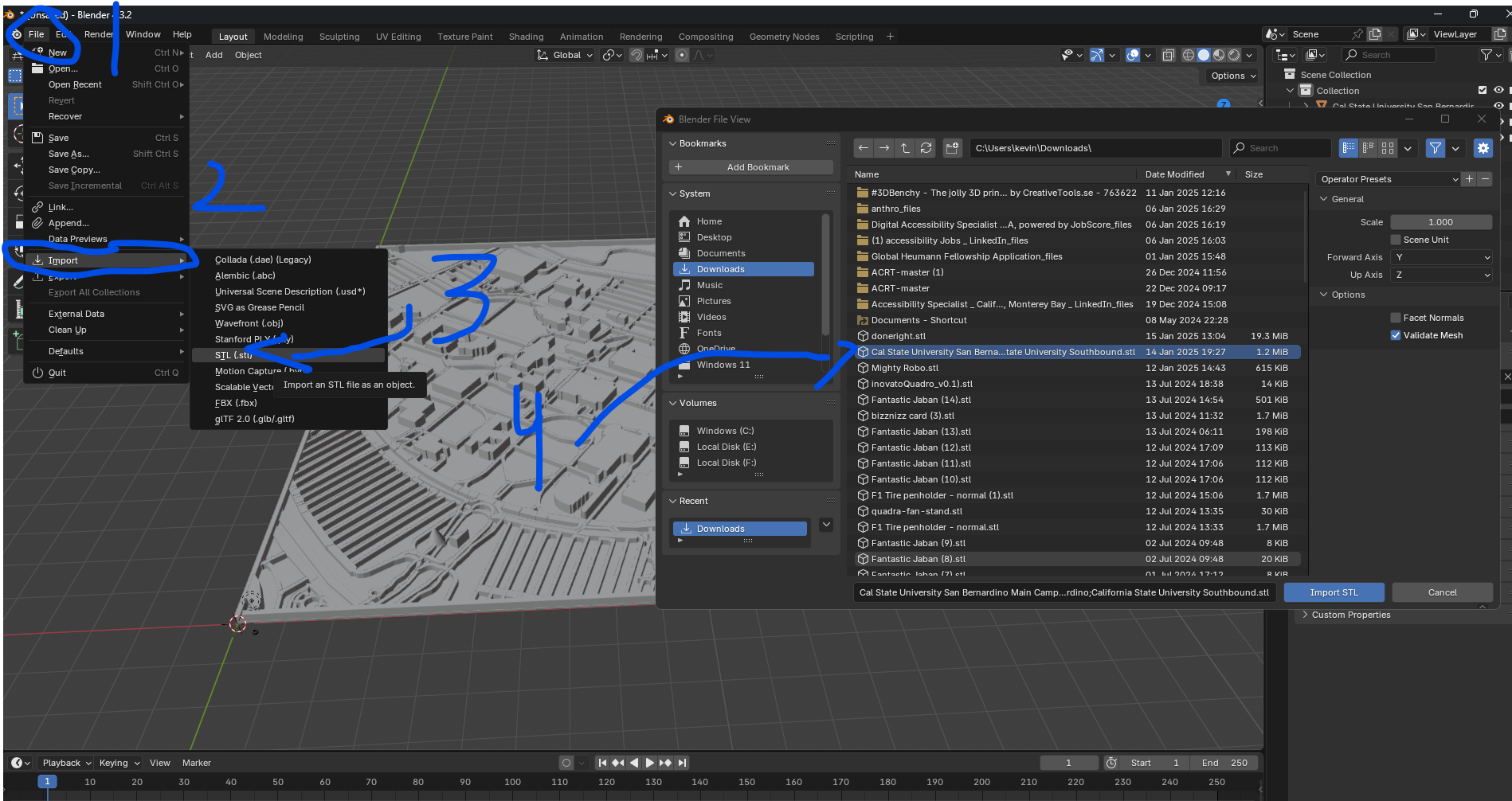The height and width of the screenshot is (801, 1512).
Task: Toggle snapping magnet icon
Action: click(637, 55)
